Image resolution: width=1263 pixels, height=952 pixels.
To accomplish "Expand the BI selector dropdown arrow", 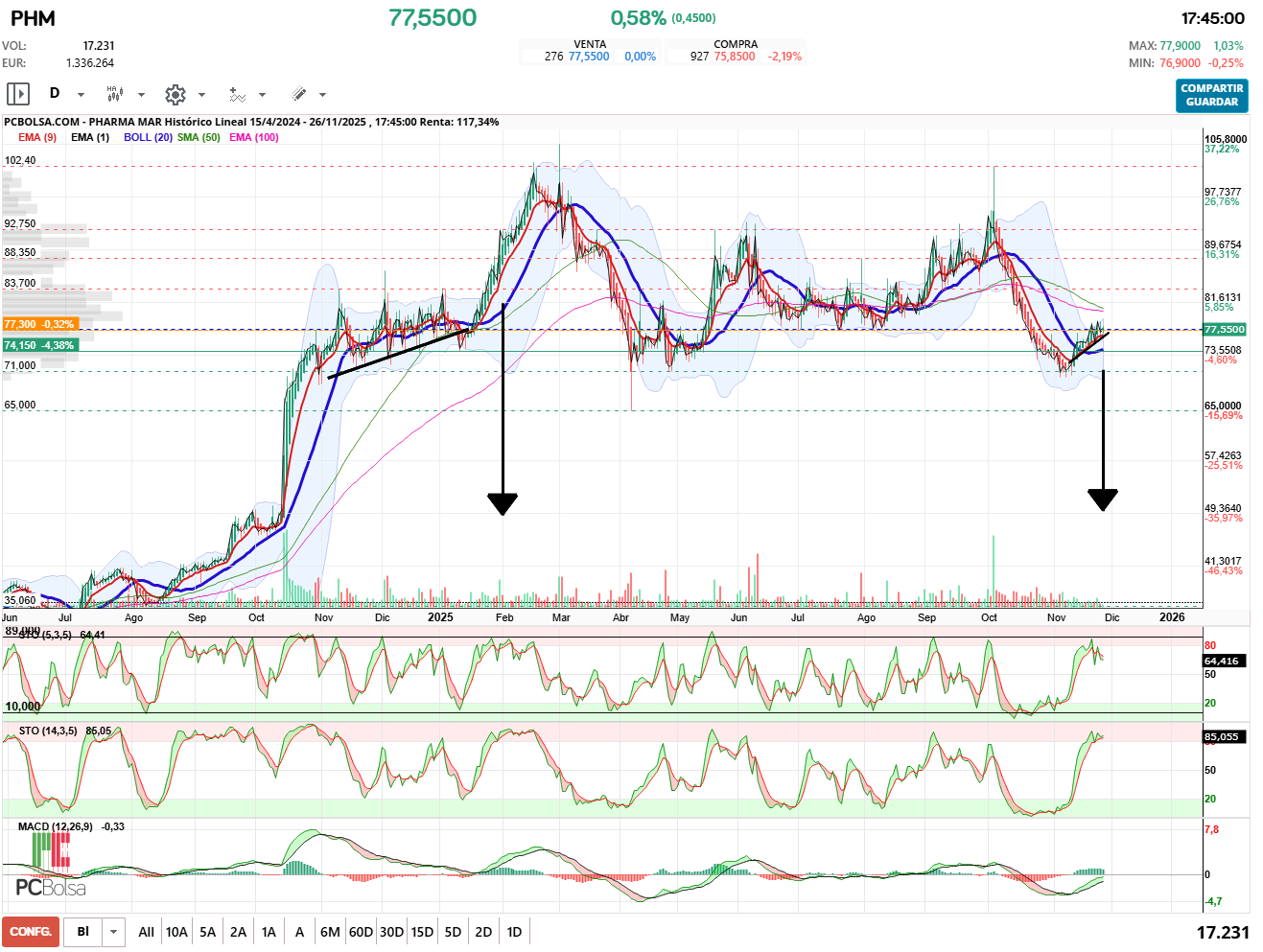I will (x=114, y=932).
